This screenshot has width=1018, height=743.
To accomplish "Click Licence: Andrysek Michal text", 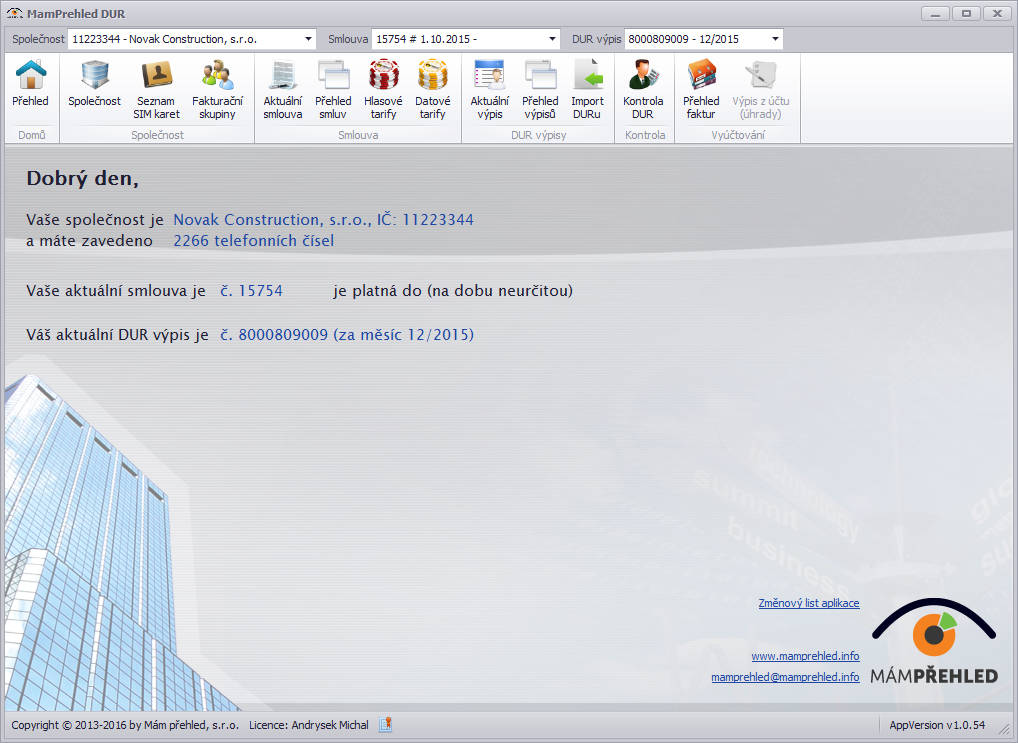I will pyautogui.click(x=308, y=725).
